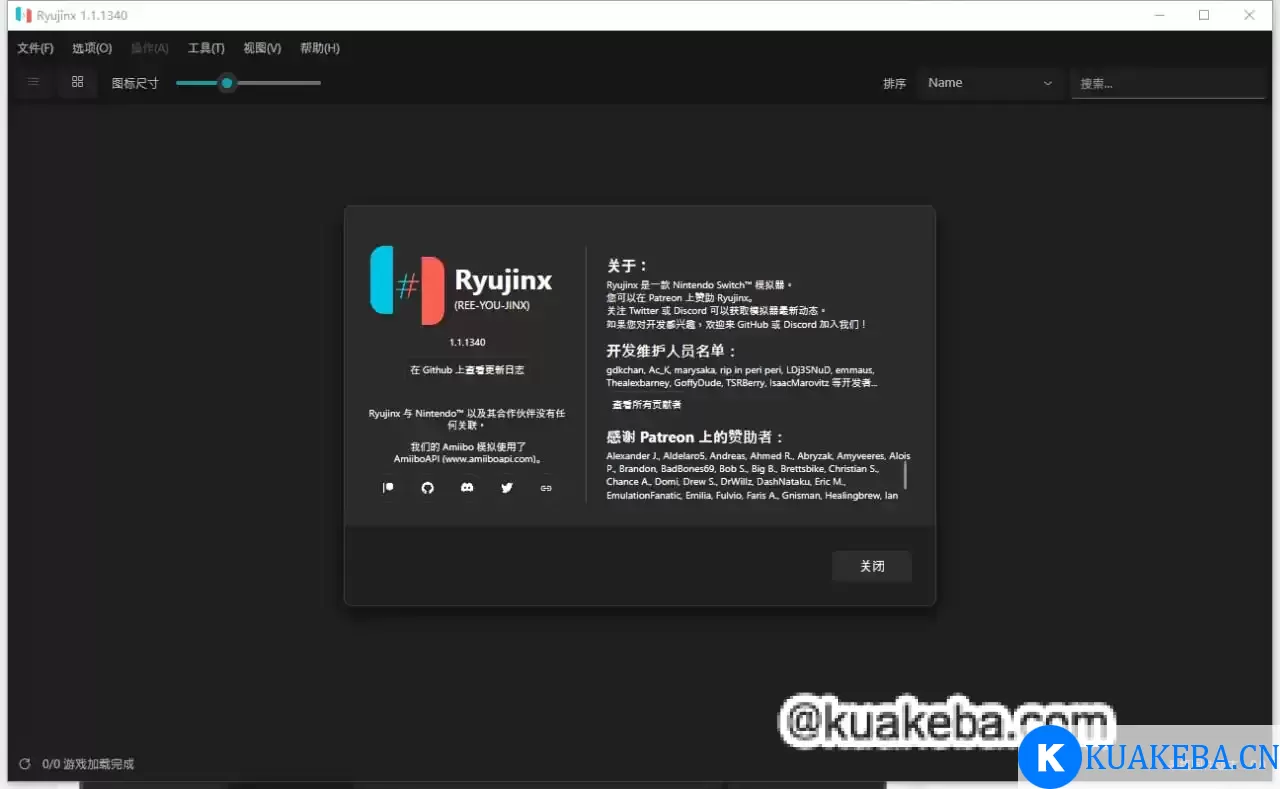
Task: Open the 工具(T) menu
Action: [206, 48]
